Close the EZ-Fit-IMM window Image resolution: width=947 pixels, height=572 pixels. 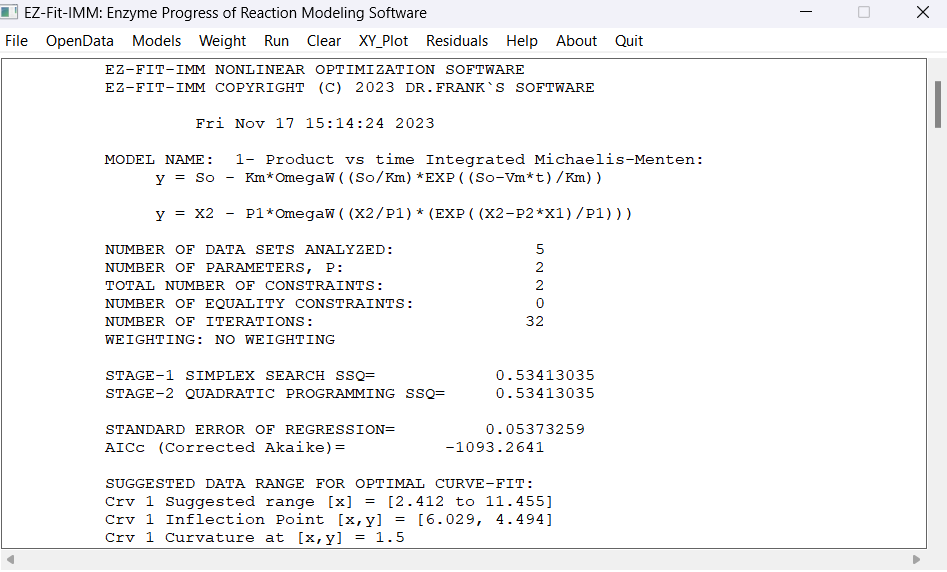coord(923,12)
